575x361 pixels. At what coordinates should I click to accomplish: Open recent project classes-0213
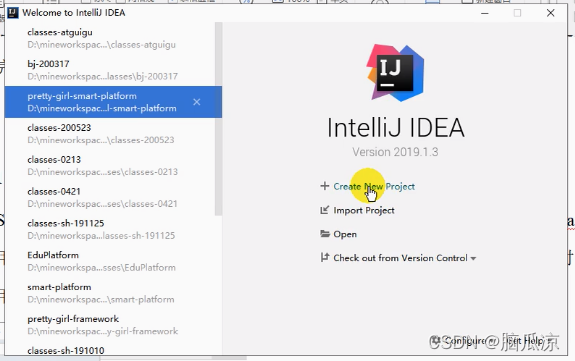[110, 166]
